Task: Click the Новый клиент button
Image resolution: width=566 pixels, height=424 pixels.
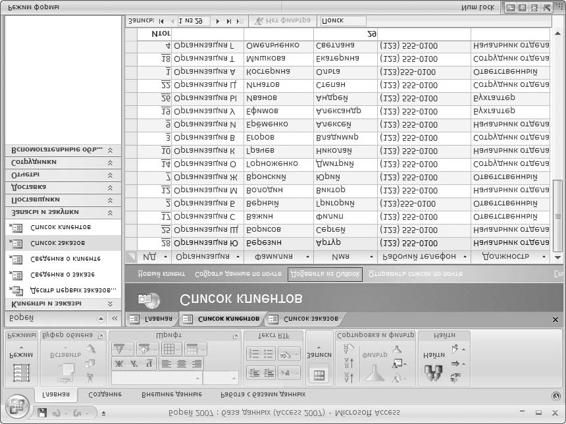Action: [161, 274]
